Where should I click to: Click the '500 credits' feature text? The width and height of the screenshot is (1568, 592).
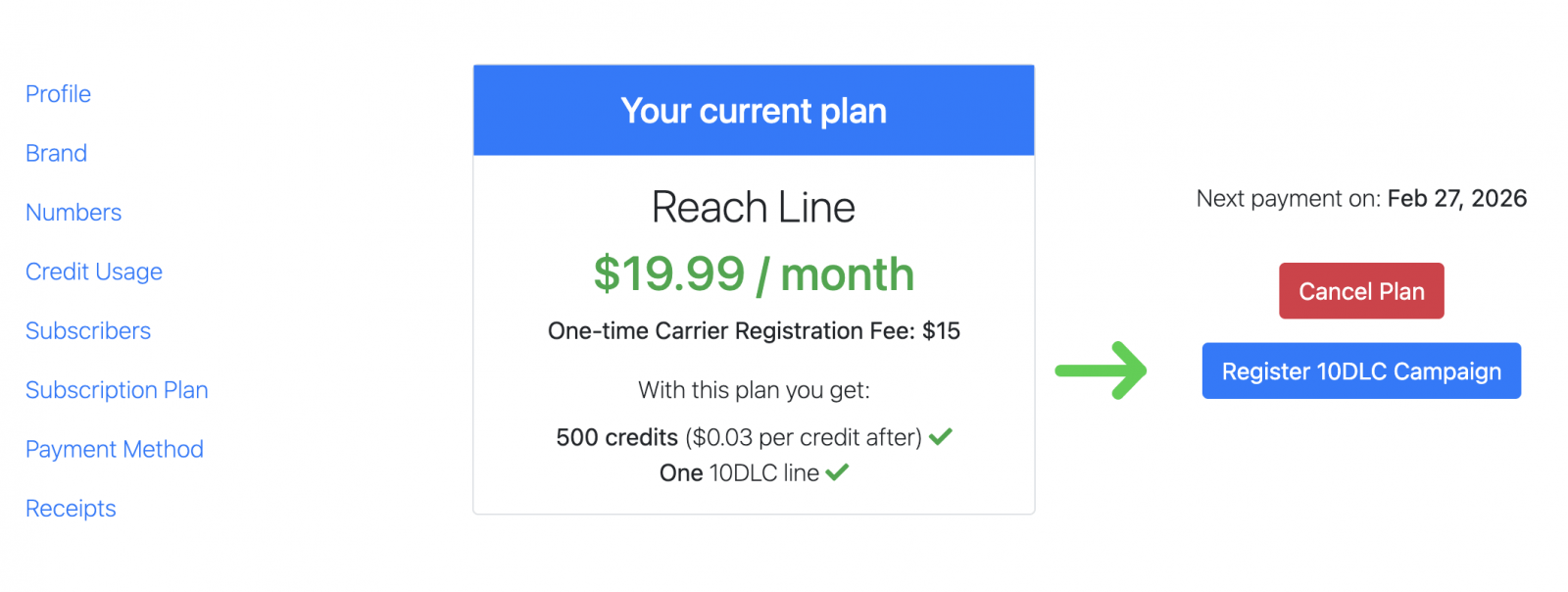[617, 437]
